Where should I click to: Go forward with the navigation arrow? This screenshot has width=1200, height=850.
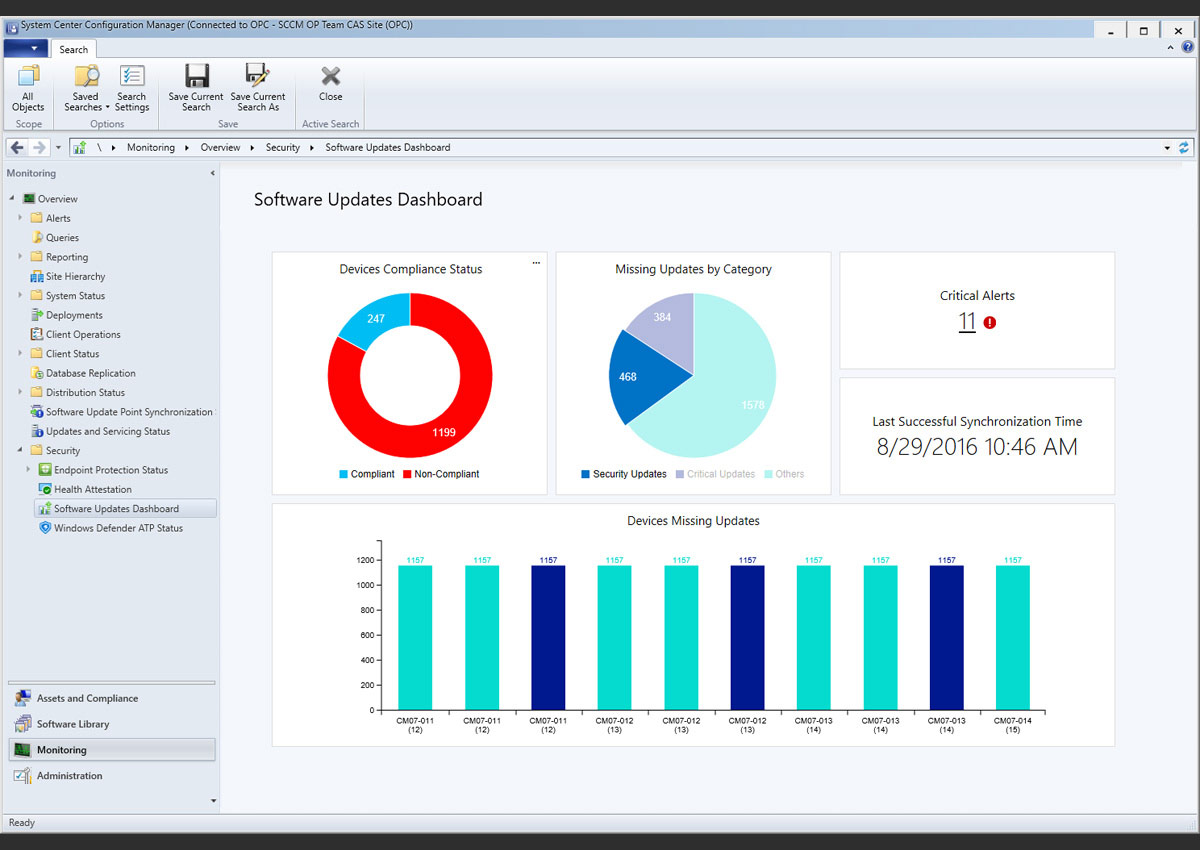coord(39,147)
